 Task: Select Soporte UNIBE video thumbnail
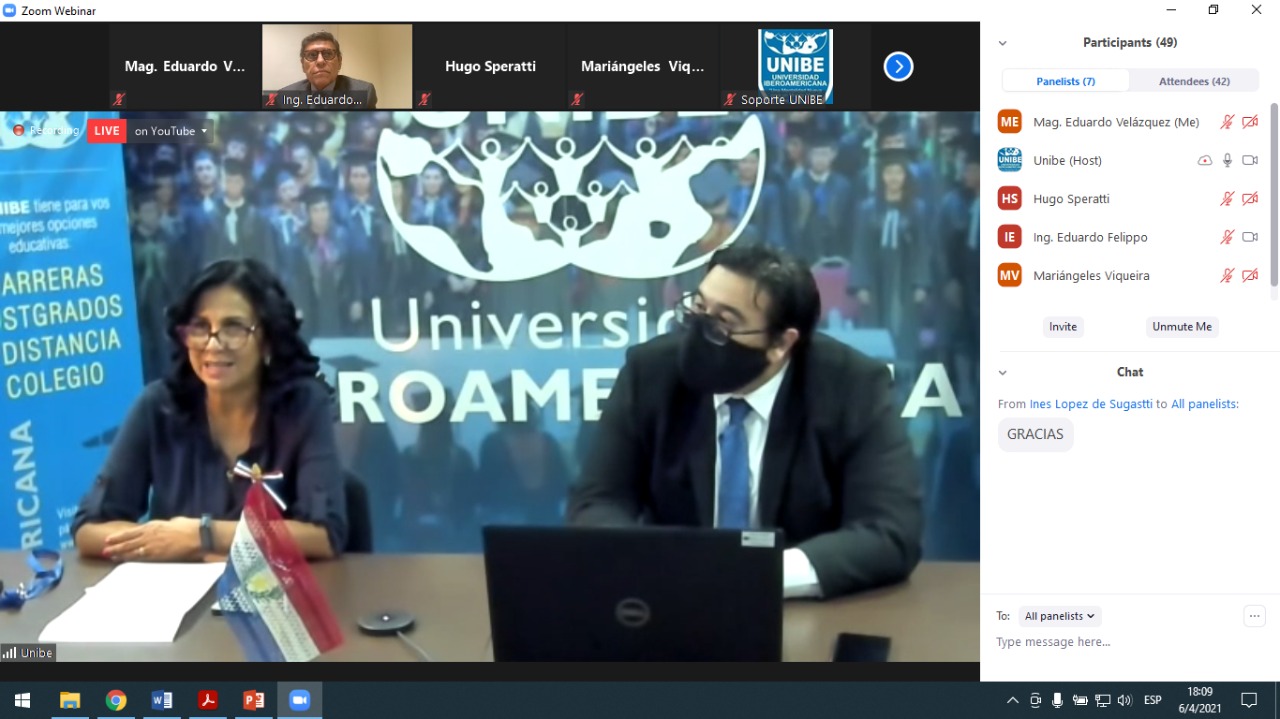[x=796, y=66]
